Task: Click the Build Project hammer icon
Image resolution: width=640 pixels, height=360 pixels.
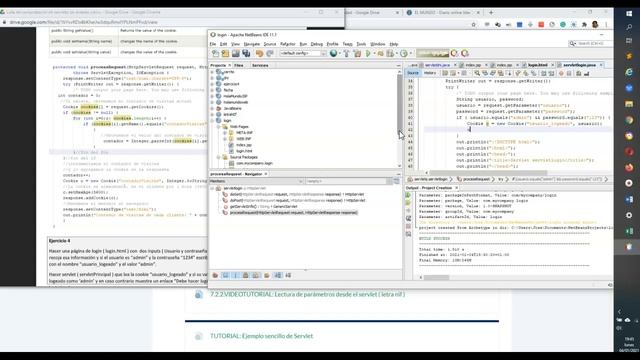Action: (x=346, y=53)
